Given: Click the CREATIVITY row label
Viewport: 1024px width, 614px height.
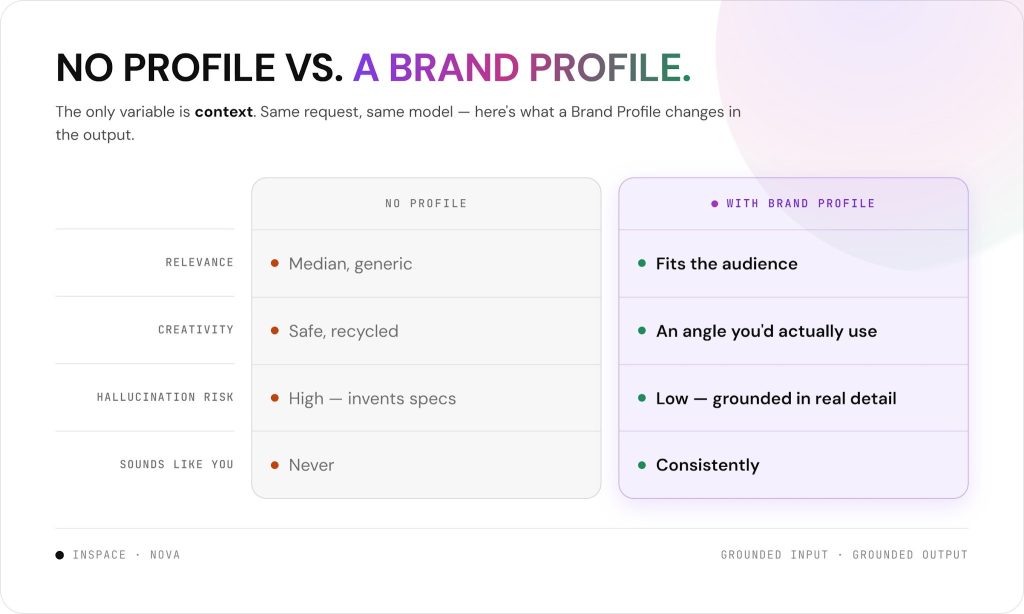Looking at the screenshot, I should click(x=196, y=329).
